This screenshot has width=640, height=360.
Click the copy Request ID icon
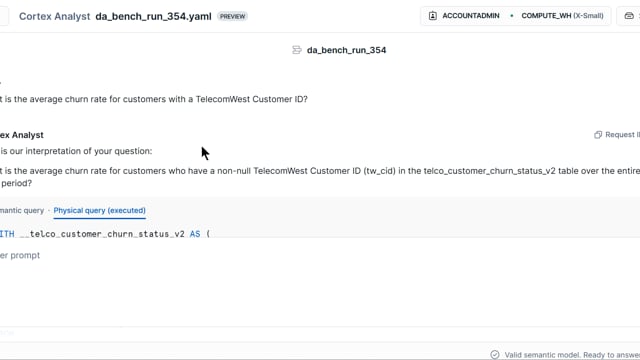pyautogui.click(x=598, y=135)
